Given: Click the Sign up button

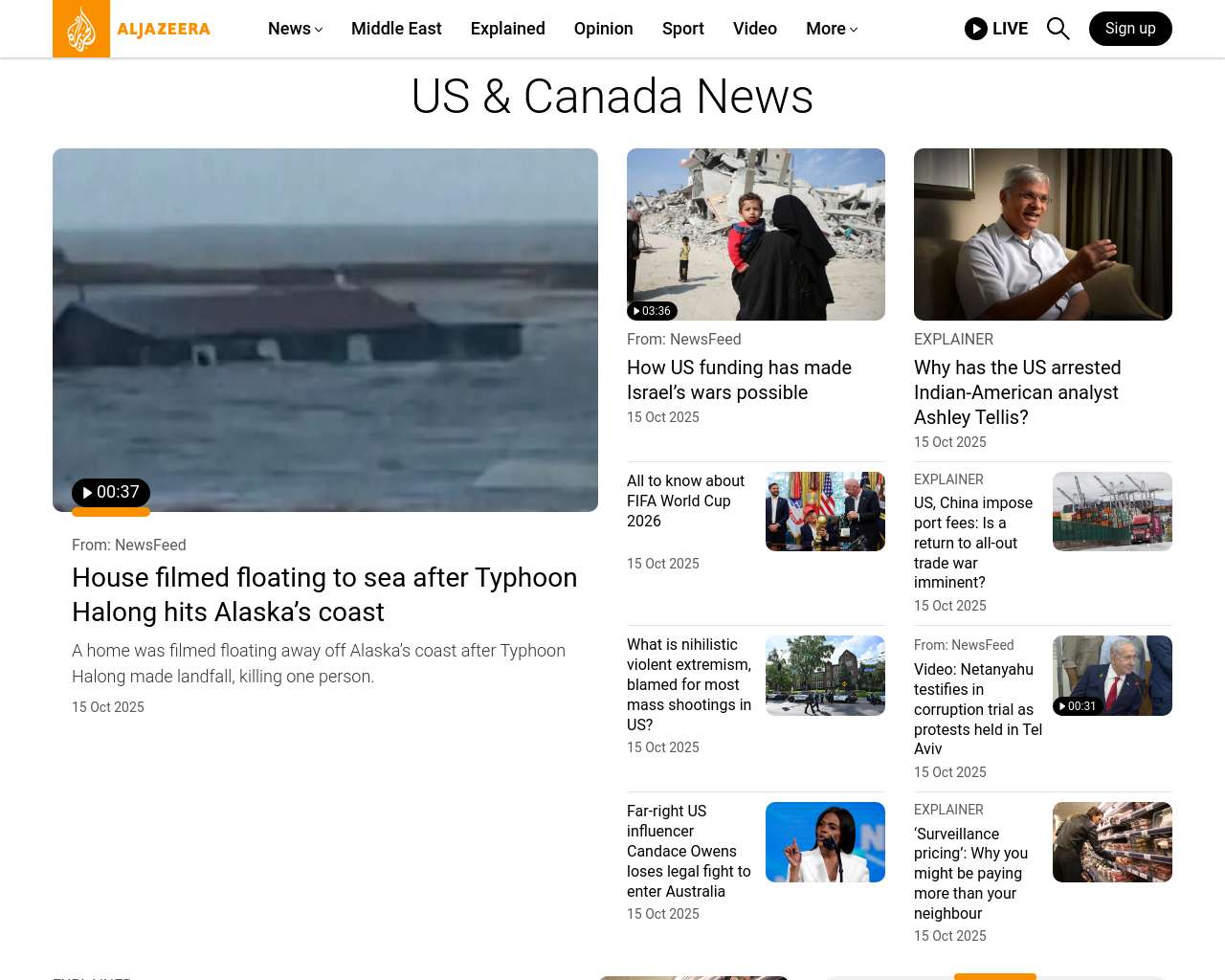Looking at the screenshot, I should tap(1130, 29).
